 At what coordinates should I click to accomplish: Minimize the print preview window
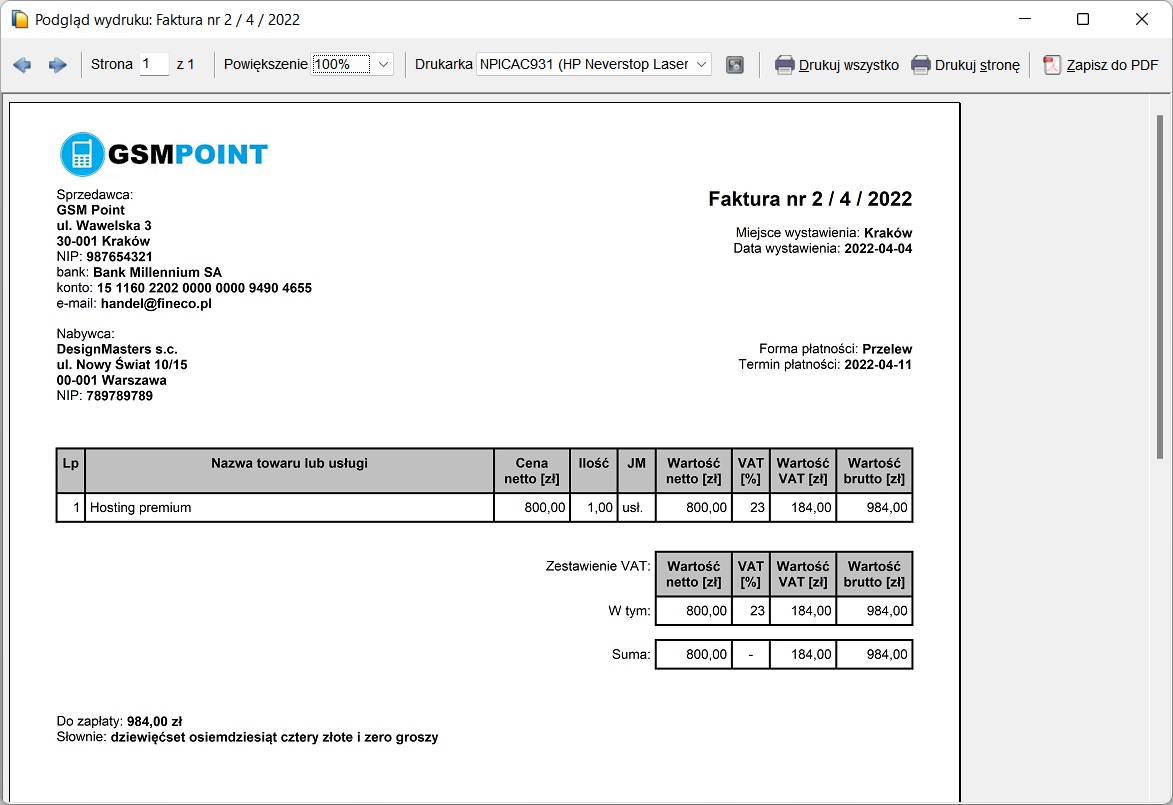[1024, 19]
